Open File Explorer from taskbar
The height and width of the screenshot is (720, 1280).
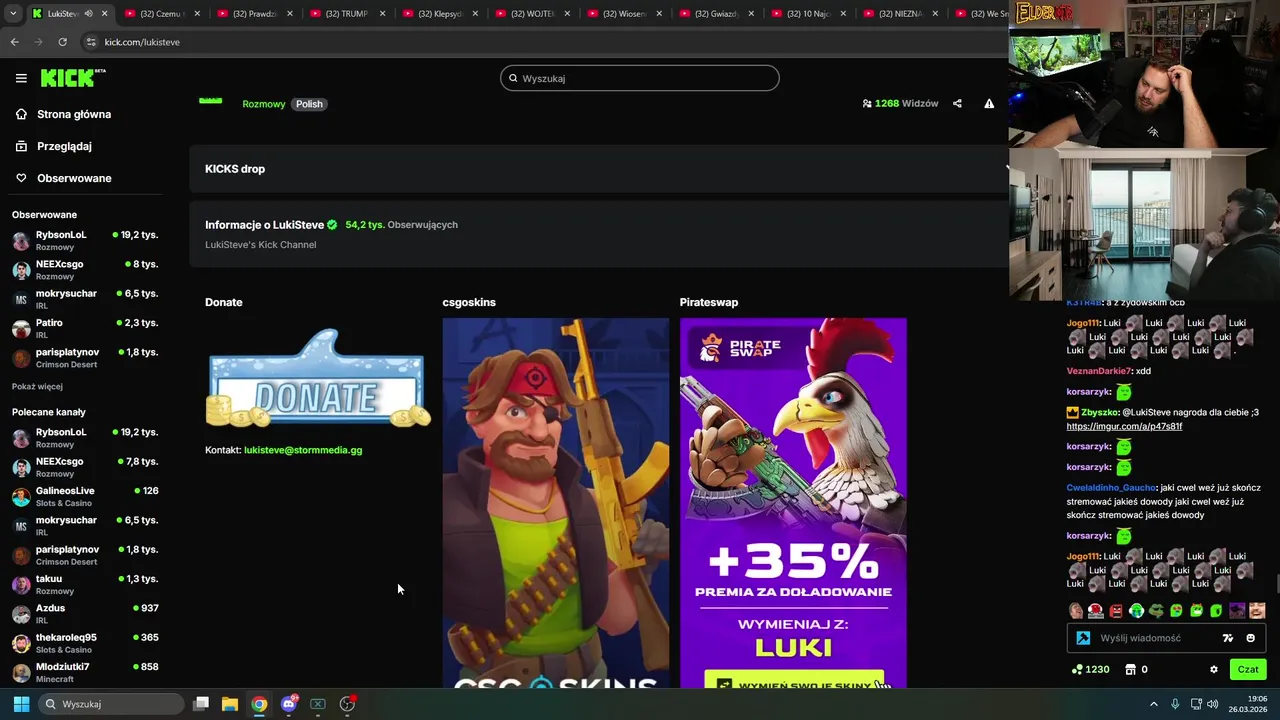tap(229, 704)
